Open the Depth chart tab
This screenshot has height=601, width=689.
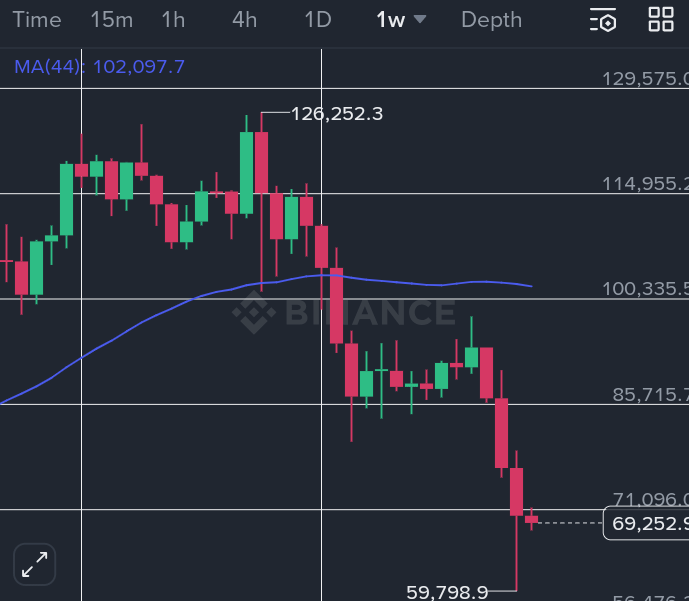pyautogui.click(x=491, y=20)
